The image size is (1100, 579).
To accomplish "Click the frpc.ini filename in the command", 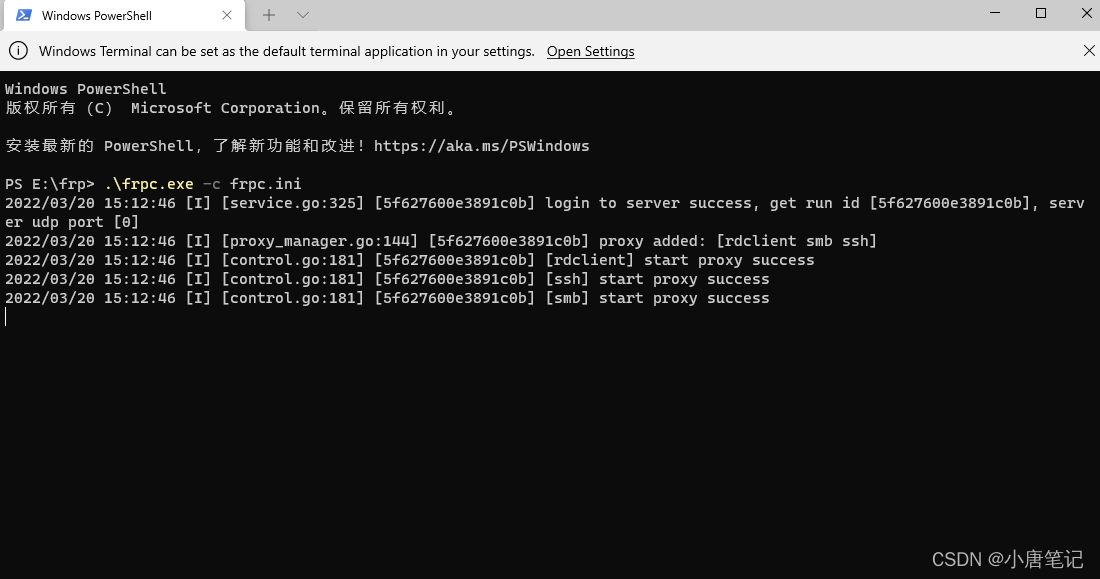I will 265,183.
